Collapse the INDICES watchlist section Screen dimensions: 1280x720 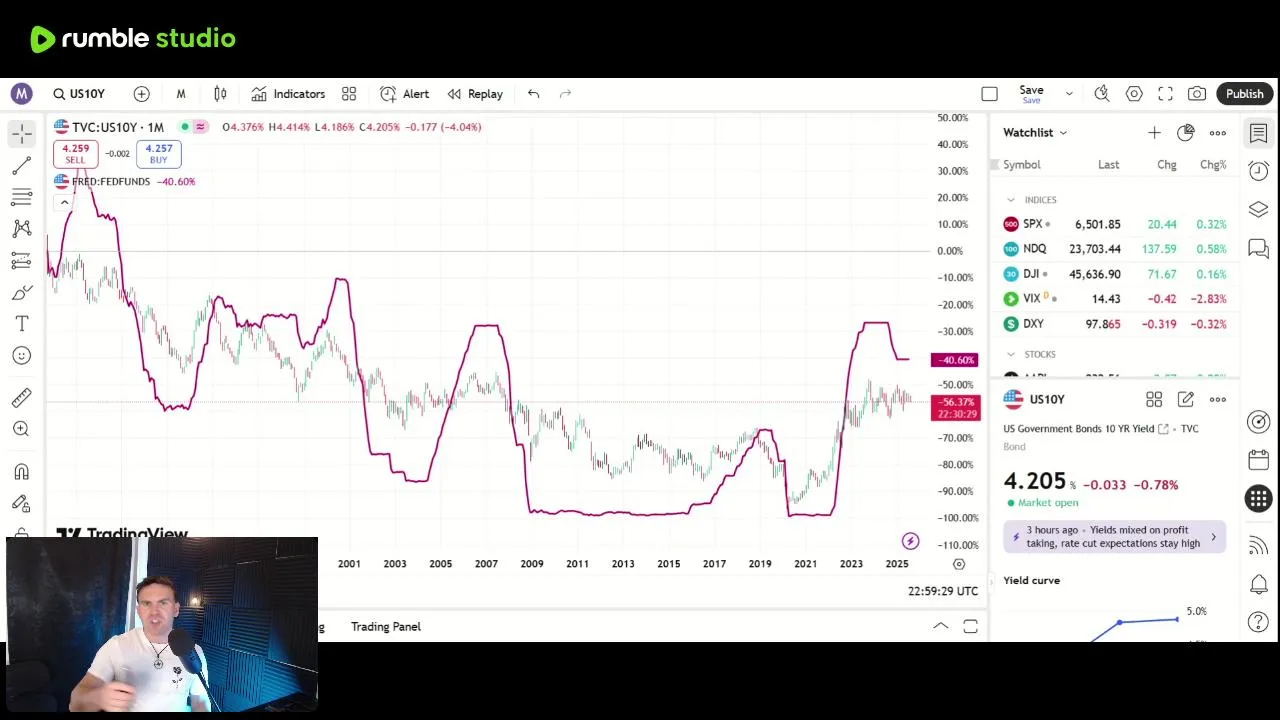pyautogui.click(x=1011, y=200)
